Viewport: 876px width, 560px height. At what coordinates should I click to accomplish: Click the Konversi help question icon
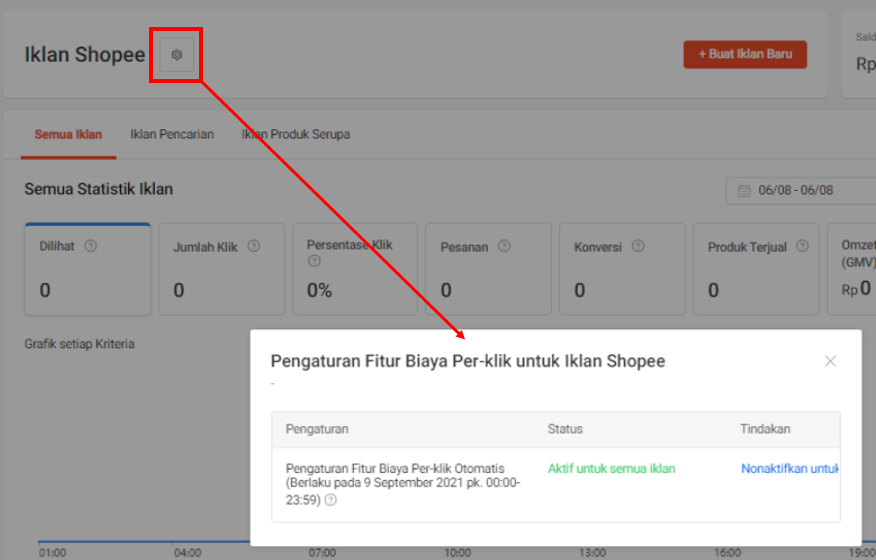tap(638, 246)
